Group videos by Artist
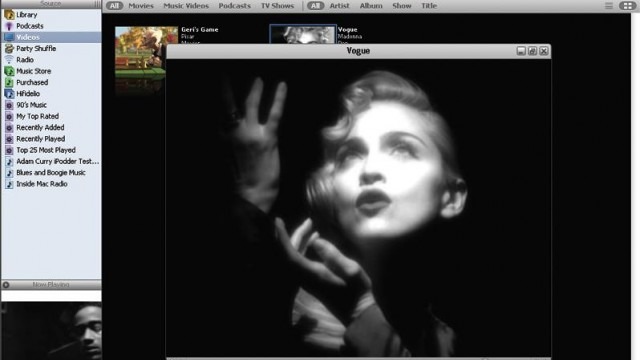The width and height of the screenshot is (640, 360). [x=339, y=6]
